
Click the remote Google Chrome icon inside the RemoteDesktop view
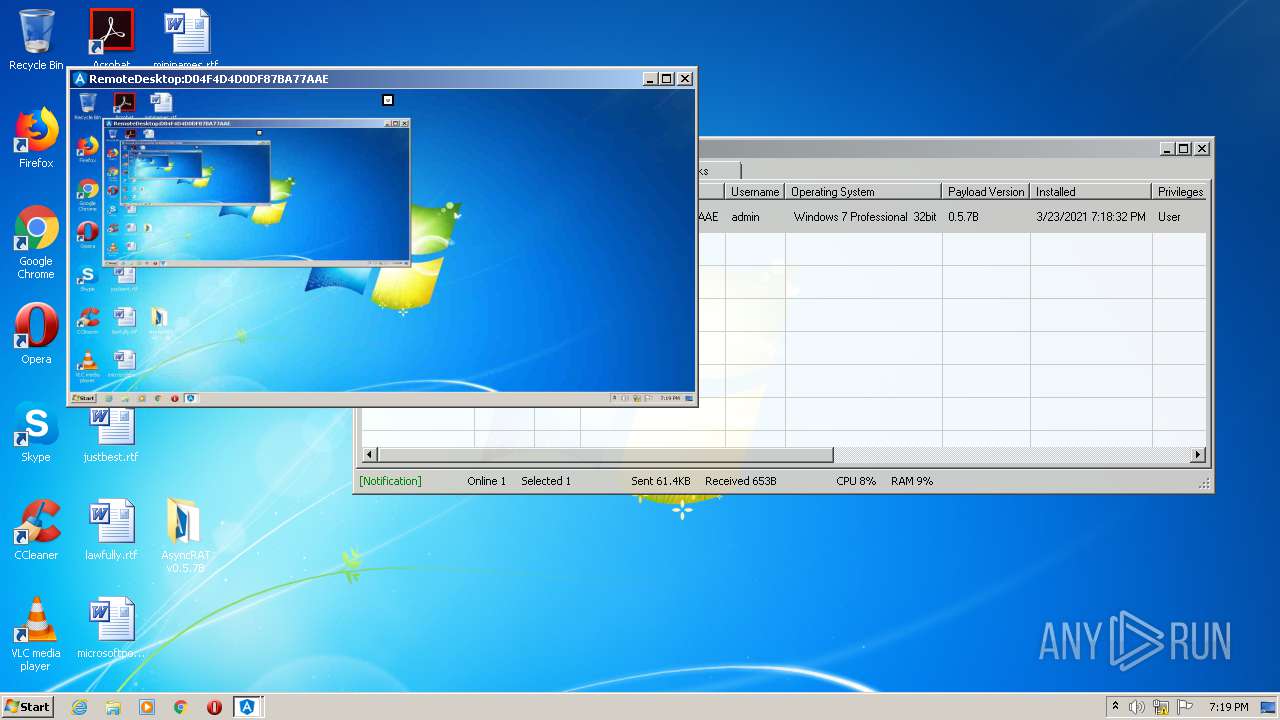point(87,193)
